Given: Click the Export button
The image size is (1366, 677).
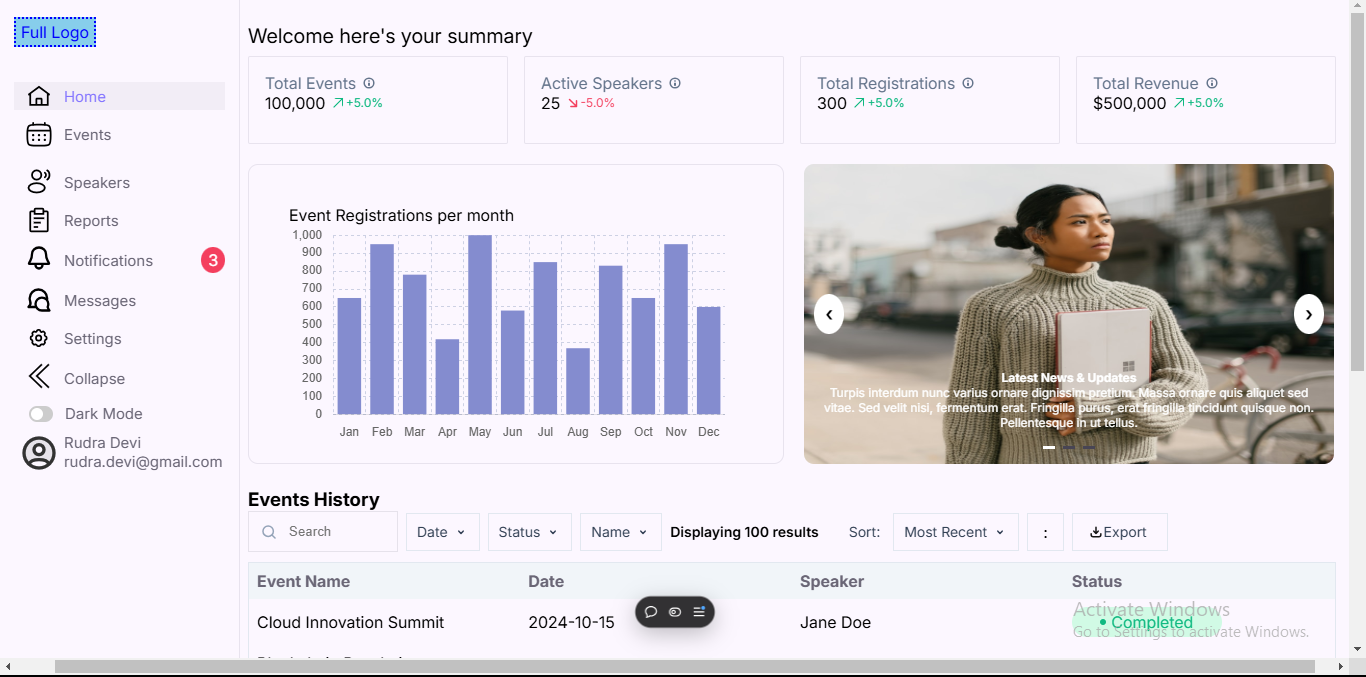Looking at the screenshot, I should click(x=1120, y=532).
